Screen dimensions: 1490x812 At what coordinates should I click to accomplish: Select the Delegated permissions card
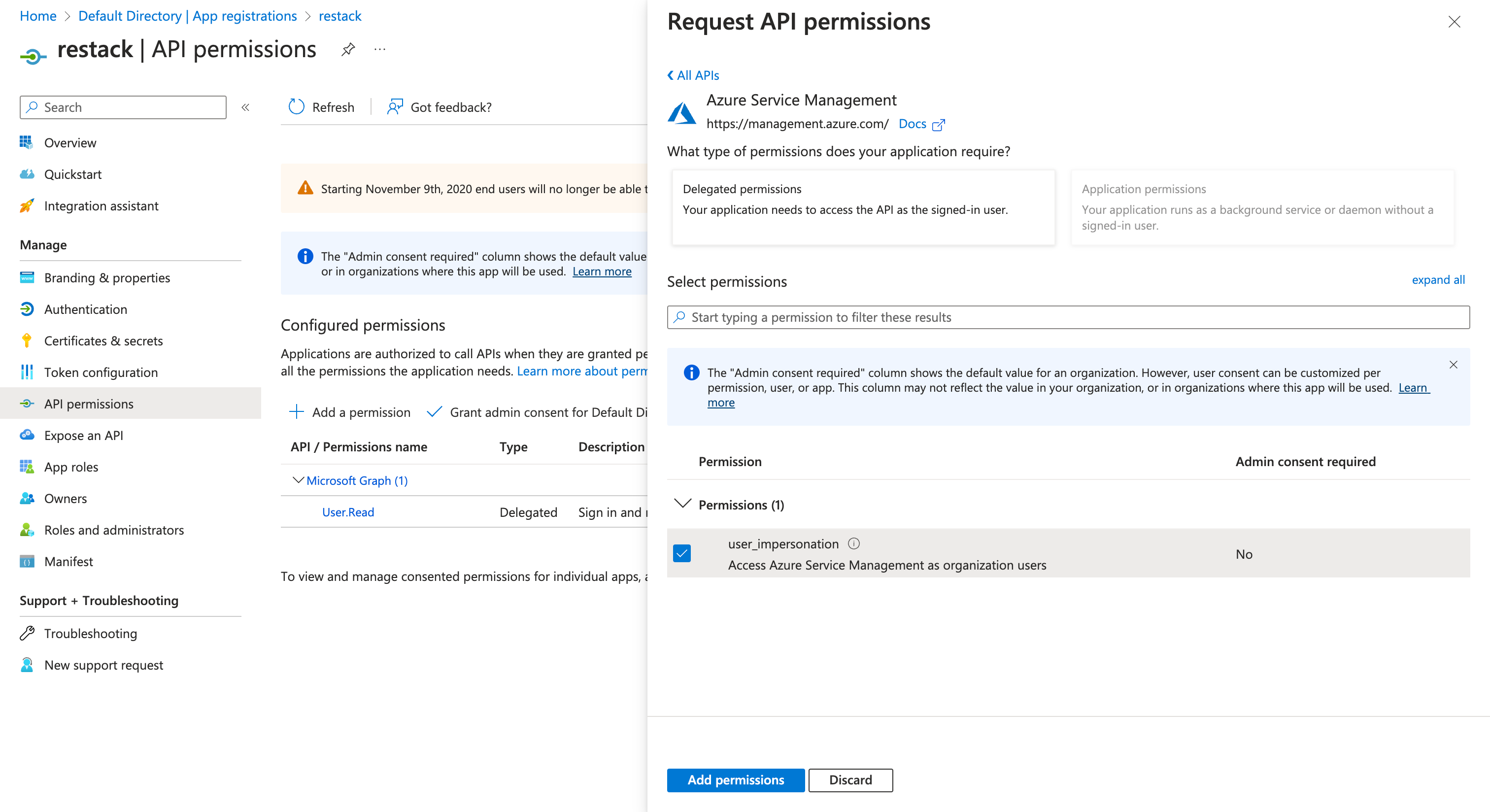pyautogui.click(x=863, y=207)
